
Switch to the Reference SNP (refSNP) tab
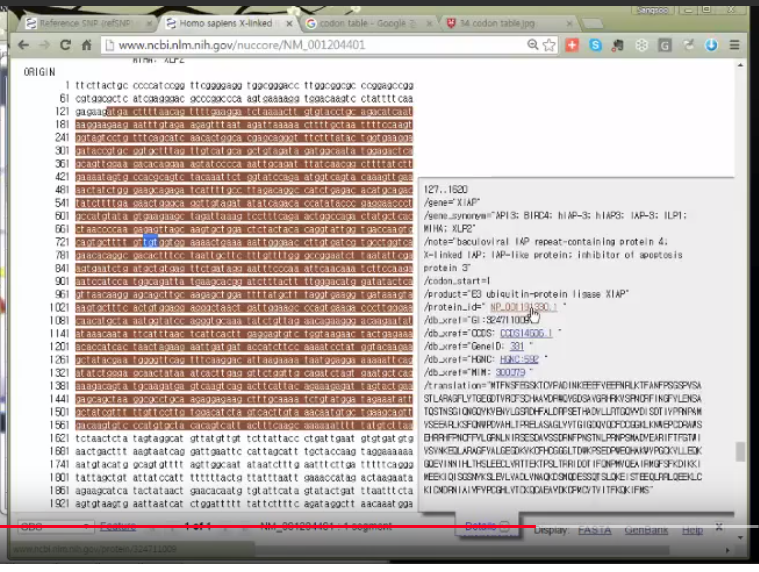pyautogui.click(x=85, y=23)
